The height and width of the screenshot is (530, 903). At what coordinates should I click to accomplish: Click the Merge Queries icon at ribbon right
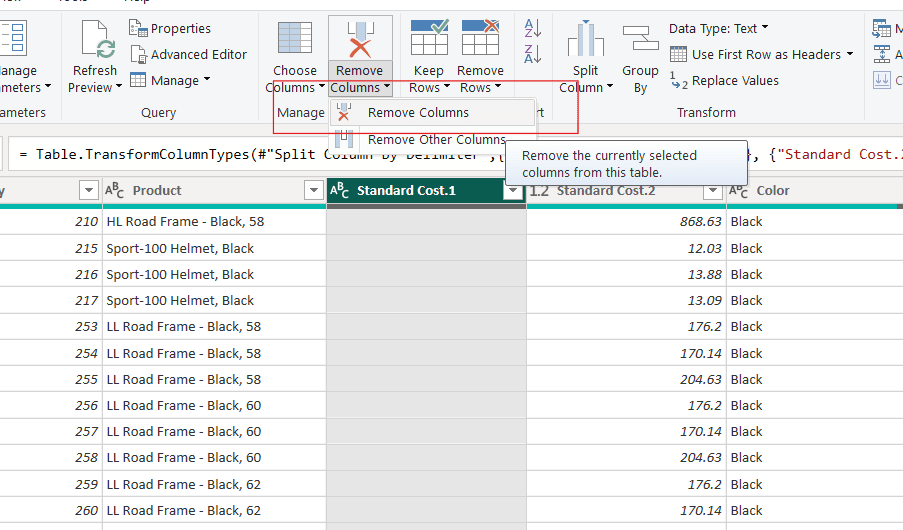point(882,28)
